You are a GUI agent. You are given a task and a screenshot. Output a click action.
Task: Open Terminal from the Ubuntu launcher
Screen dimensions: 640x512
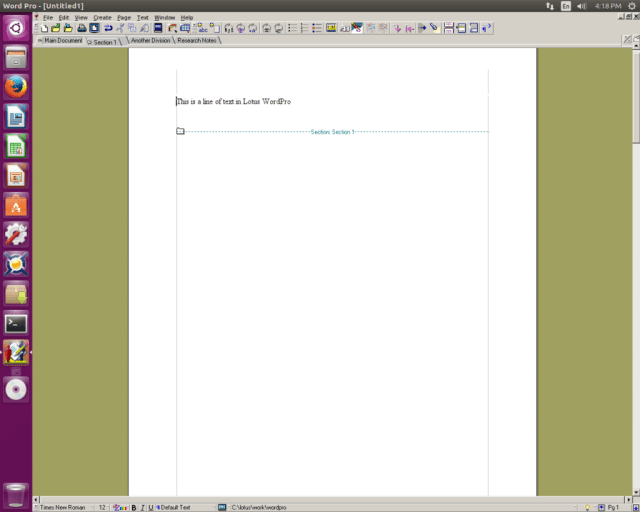click(x=16, y=324)
